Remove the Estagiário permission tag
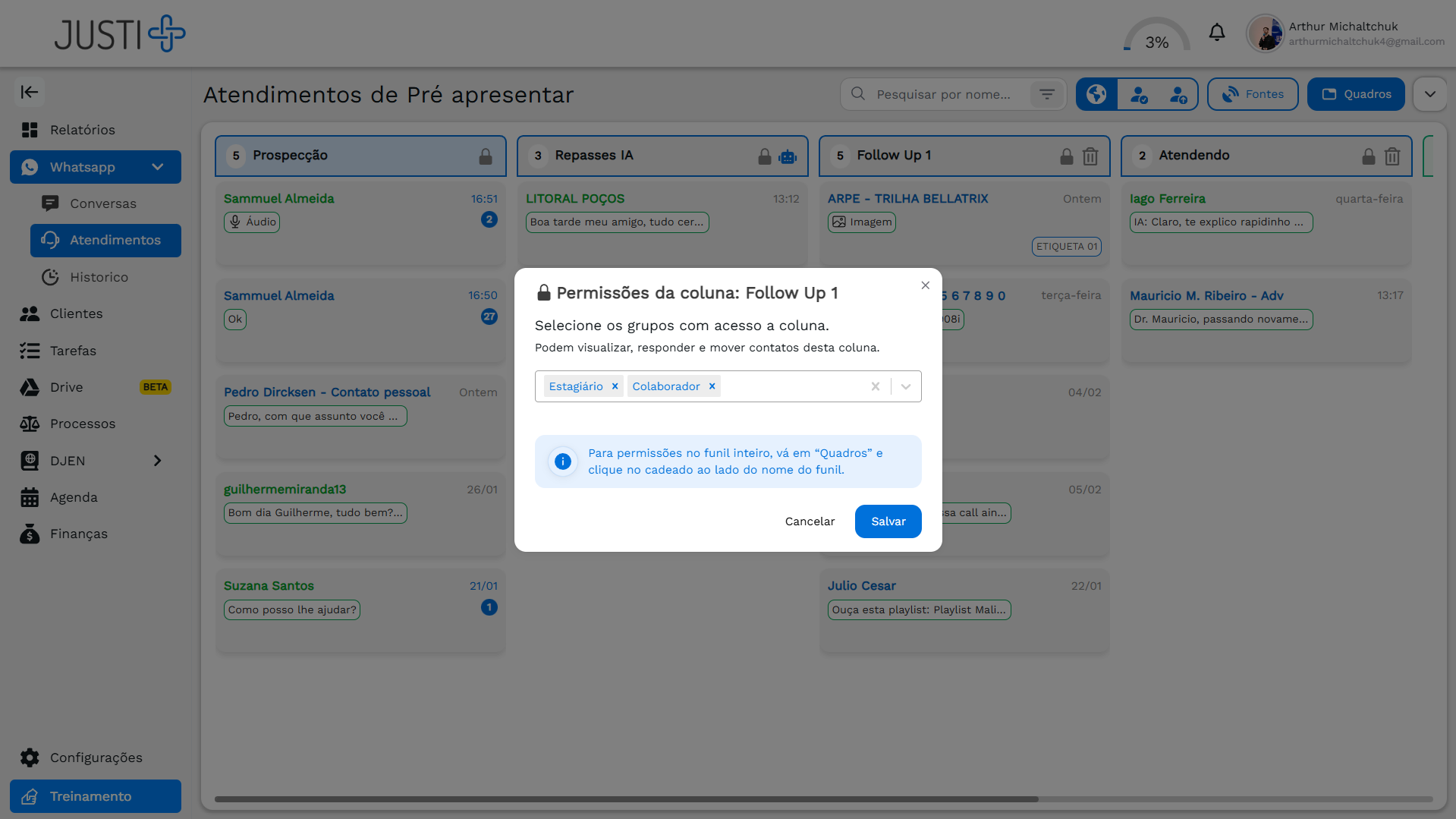1456x819 pixels. [615, 386]
